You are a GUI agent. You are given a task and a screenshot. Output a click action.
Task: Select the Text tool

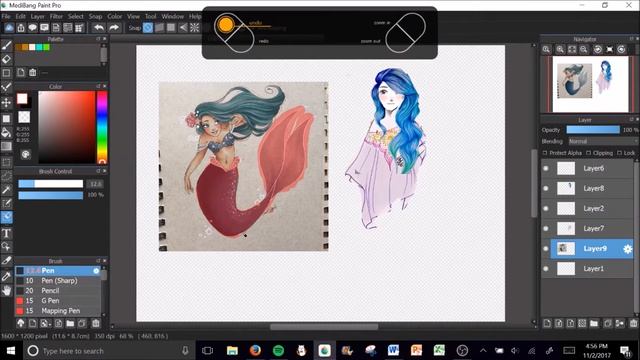pyautogui.click(x=6, y=233)
